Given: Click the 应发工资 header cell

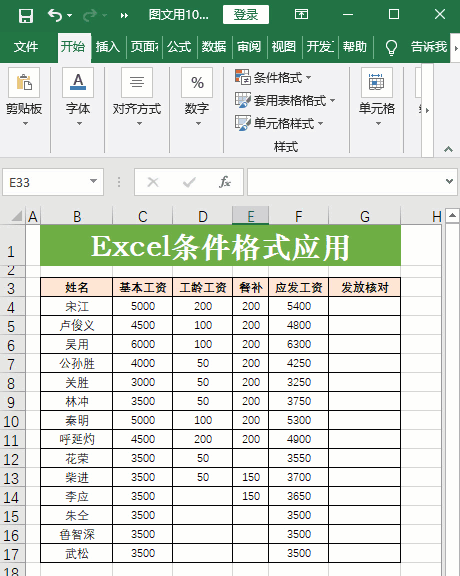Looking at the screenshot, I should point(299,287).
